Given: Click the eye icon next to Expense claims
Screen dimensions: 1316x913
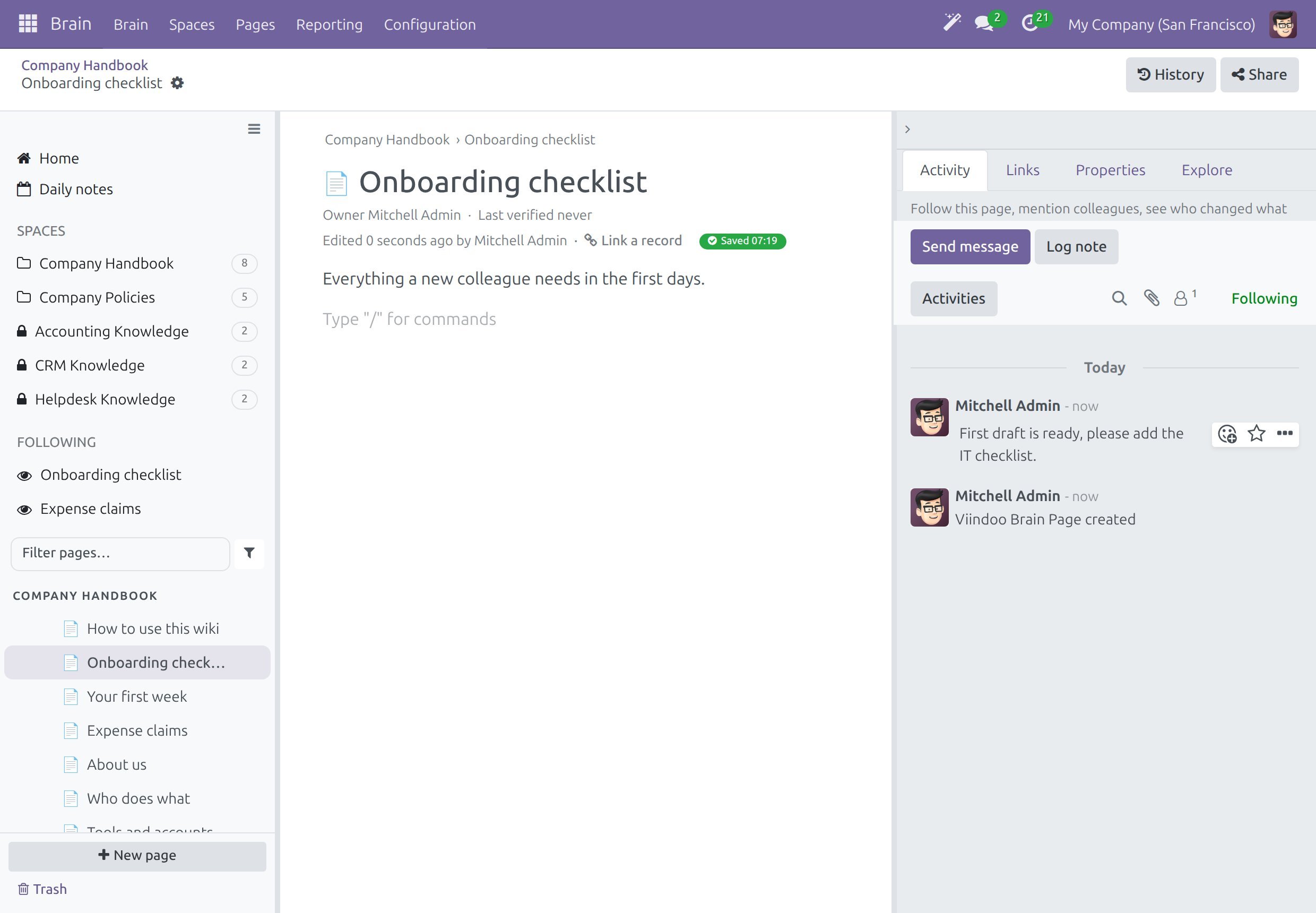Looking at the screenshot, I should click(24, 510).
